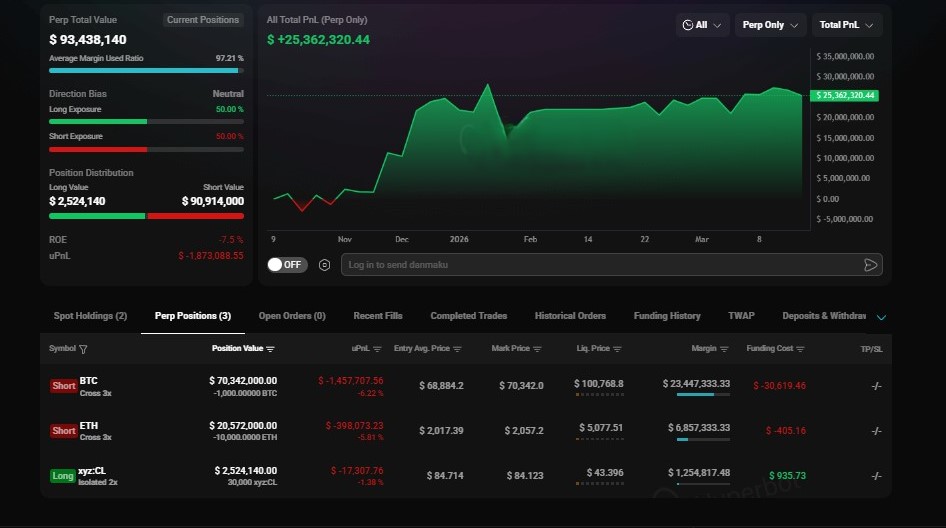Screen dimensions: 946x528
Task: Sort by Position Value column icon
Action: (x=270, y=349)
